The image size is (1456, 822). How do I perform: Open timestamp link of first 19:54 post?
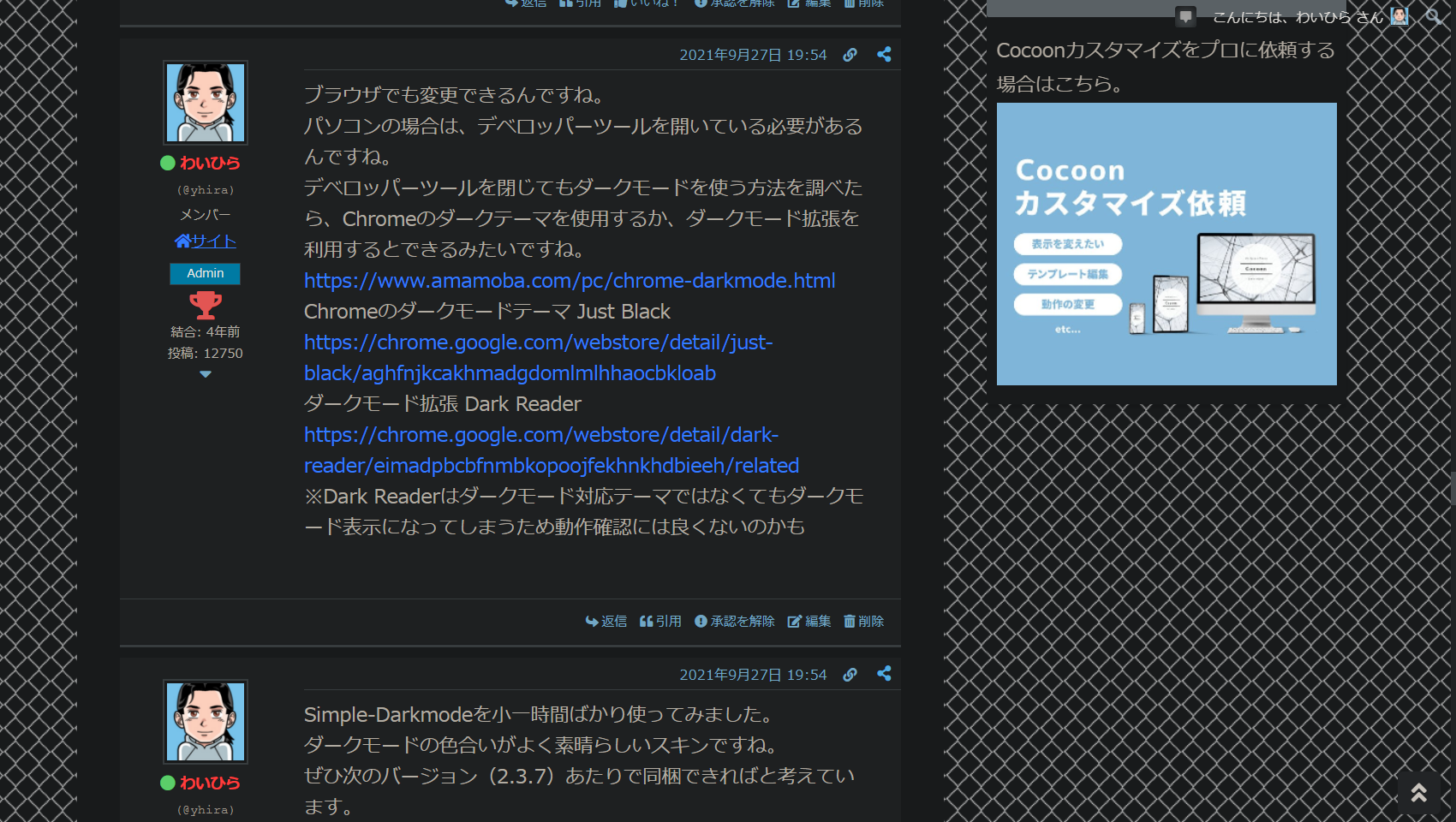click(753, 55)
